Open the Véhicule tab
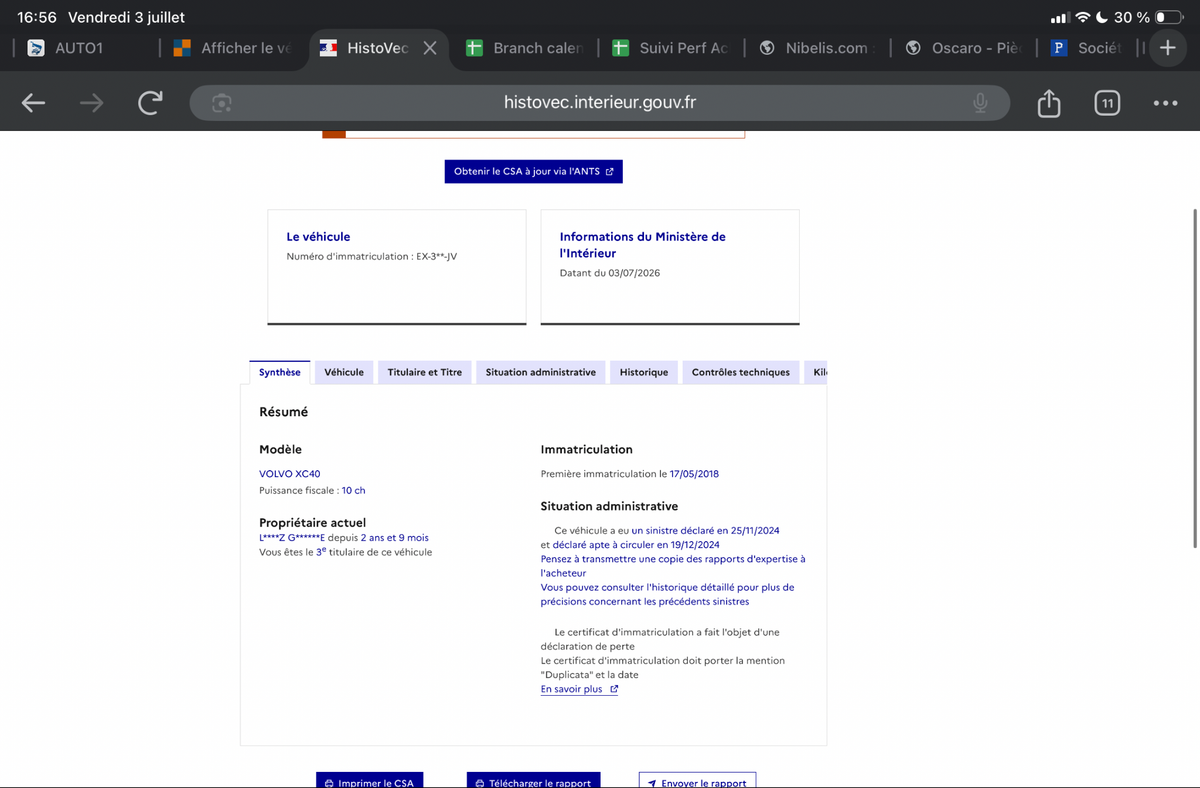The width and height of the screenshot is (1200, 788). [344, 372]
